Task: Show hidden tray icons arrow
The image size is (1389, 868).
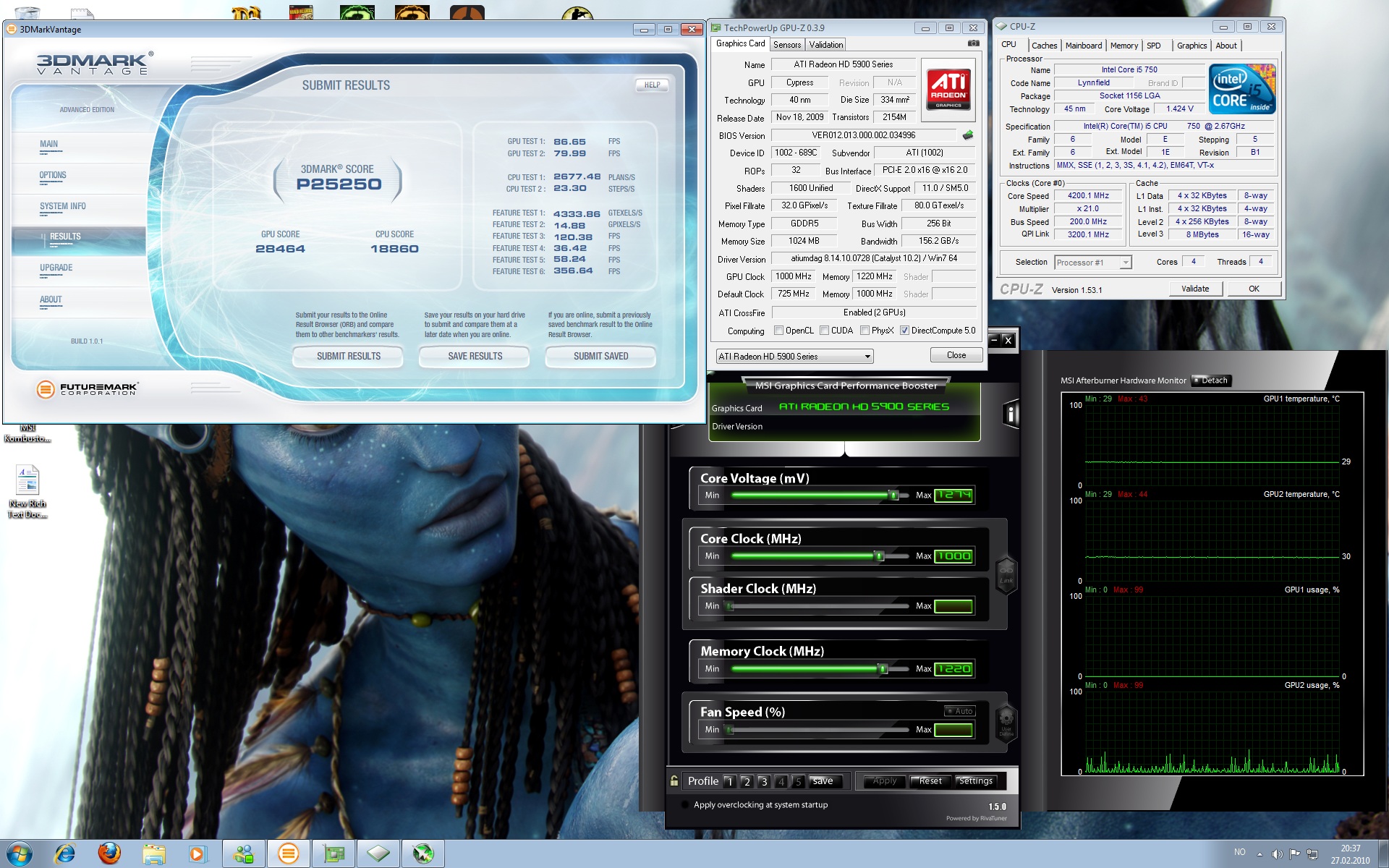Action: click(1260, 854)
